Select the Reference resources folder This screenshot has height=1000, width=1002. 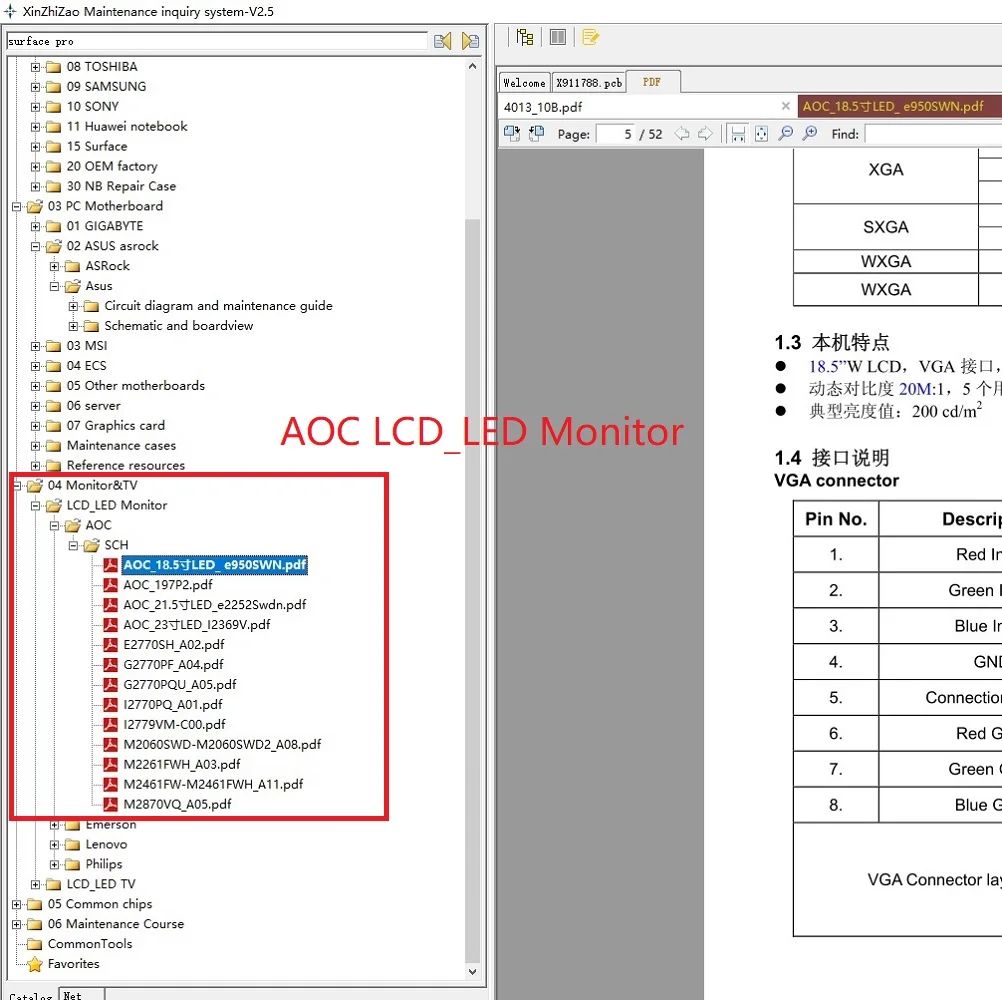126,465
